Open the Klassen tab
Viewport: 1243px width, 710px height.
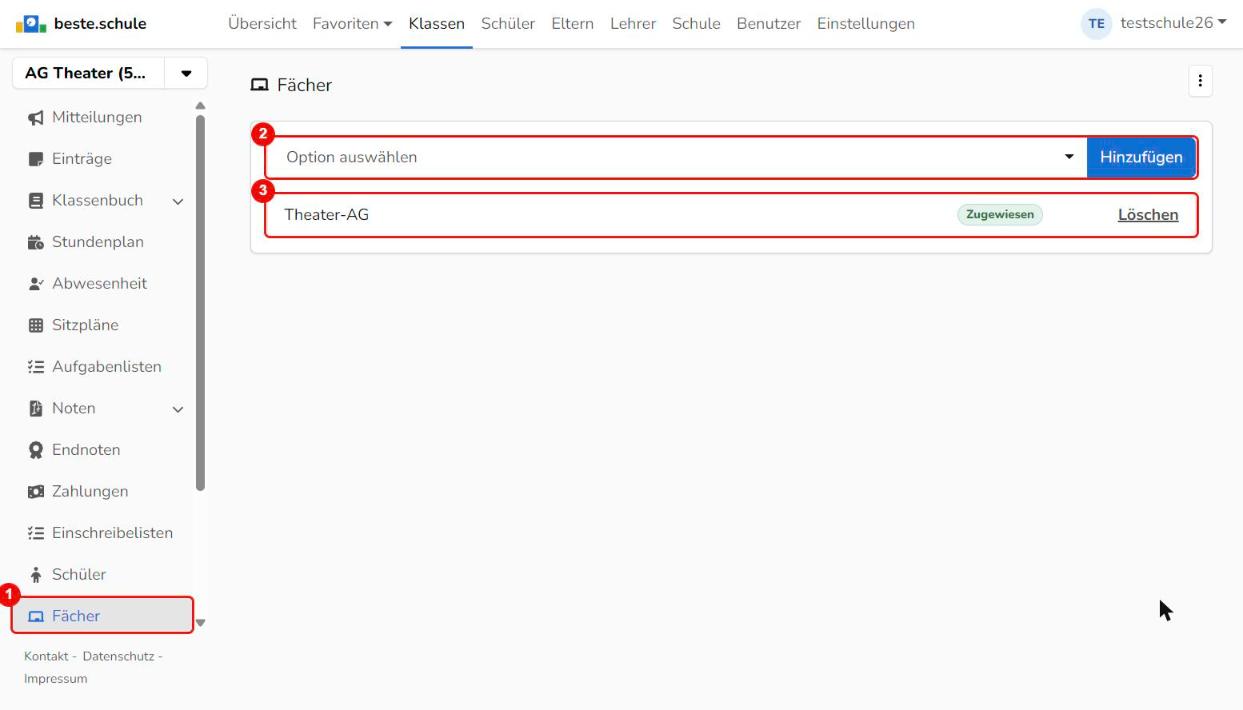437,24
